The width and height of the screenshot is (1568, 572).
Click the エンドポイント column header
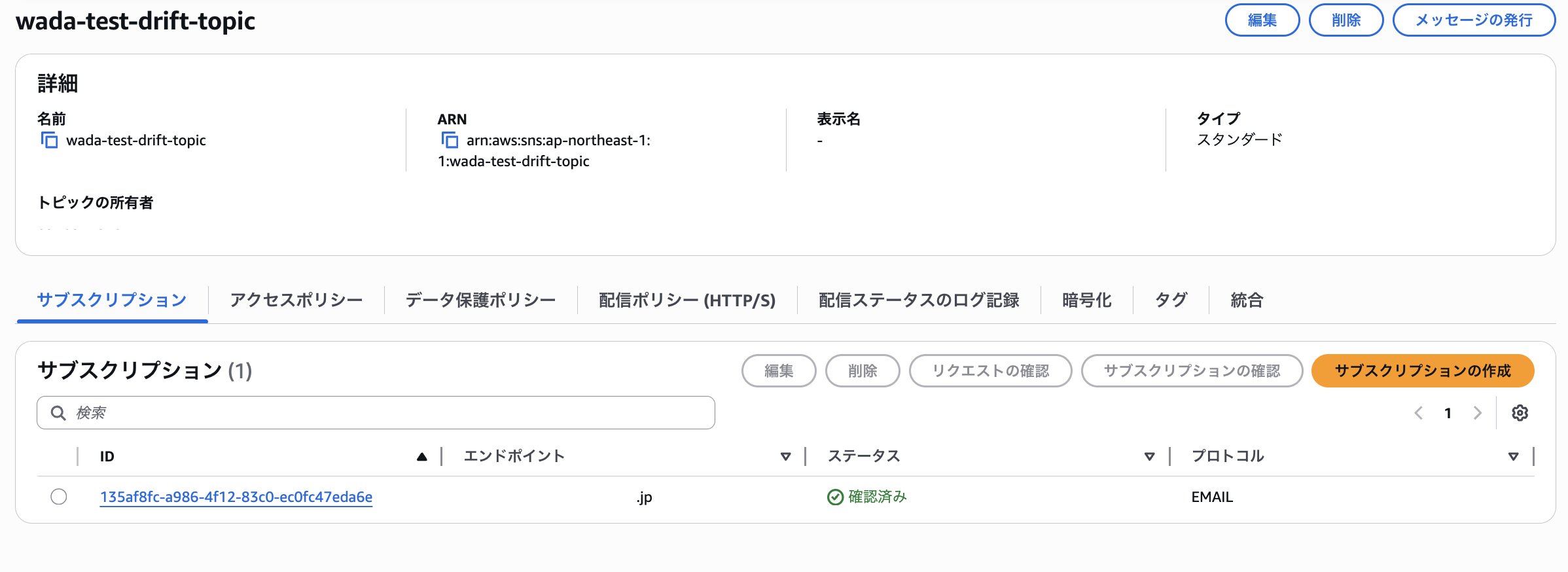[x=514, y=456]
